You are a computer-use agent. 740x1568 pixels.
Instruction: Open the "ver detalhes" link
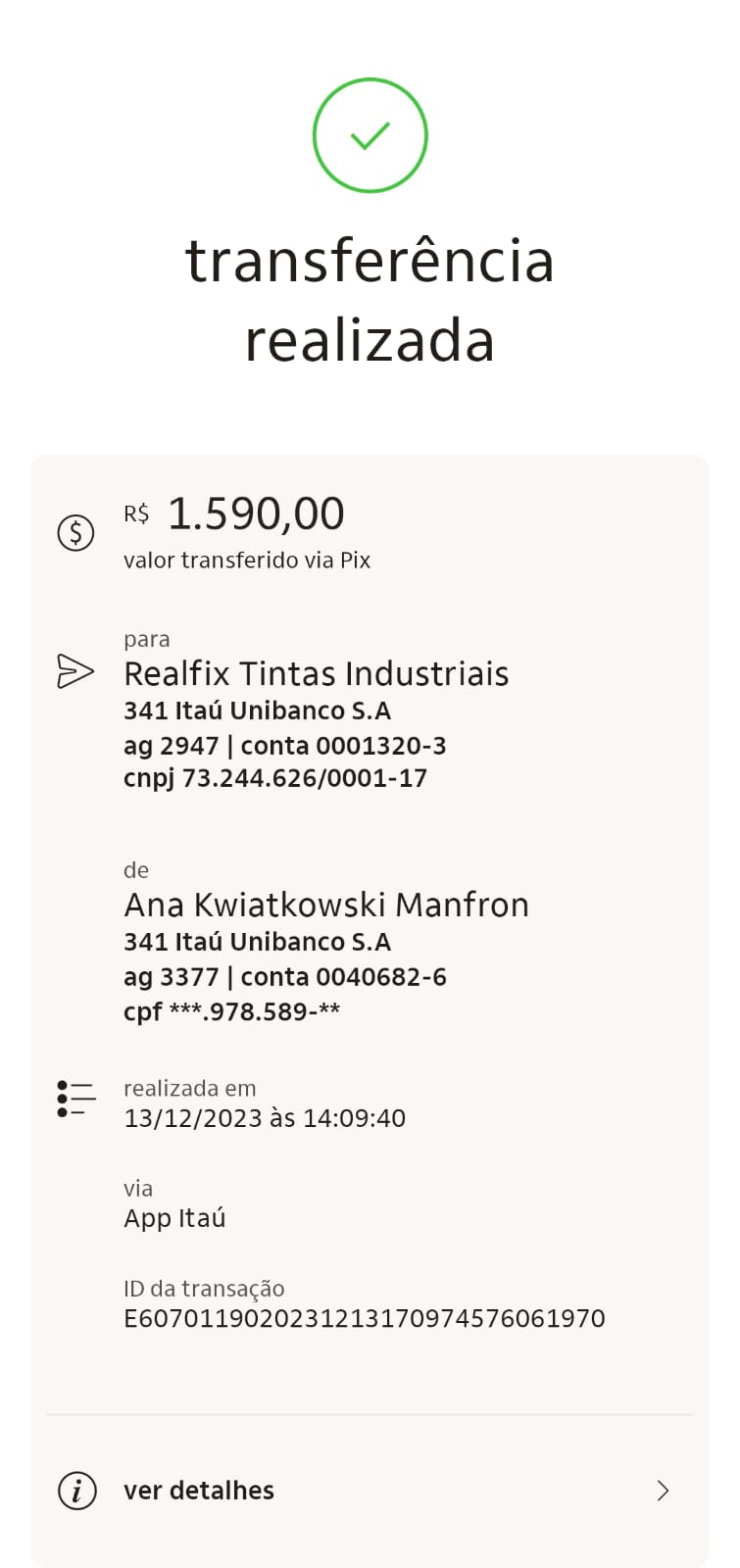click(199, 1491)
